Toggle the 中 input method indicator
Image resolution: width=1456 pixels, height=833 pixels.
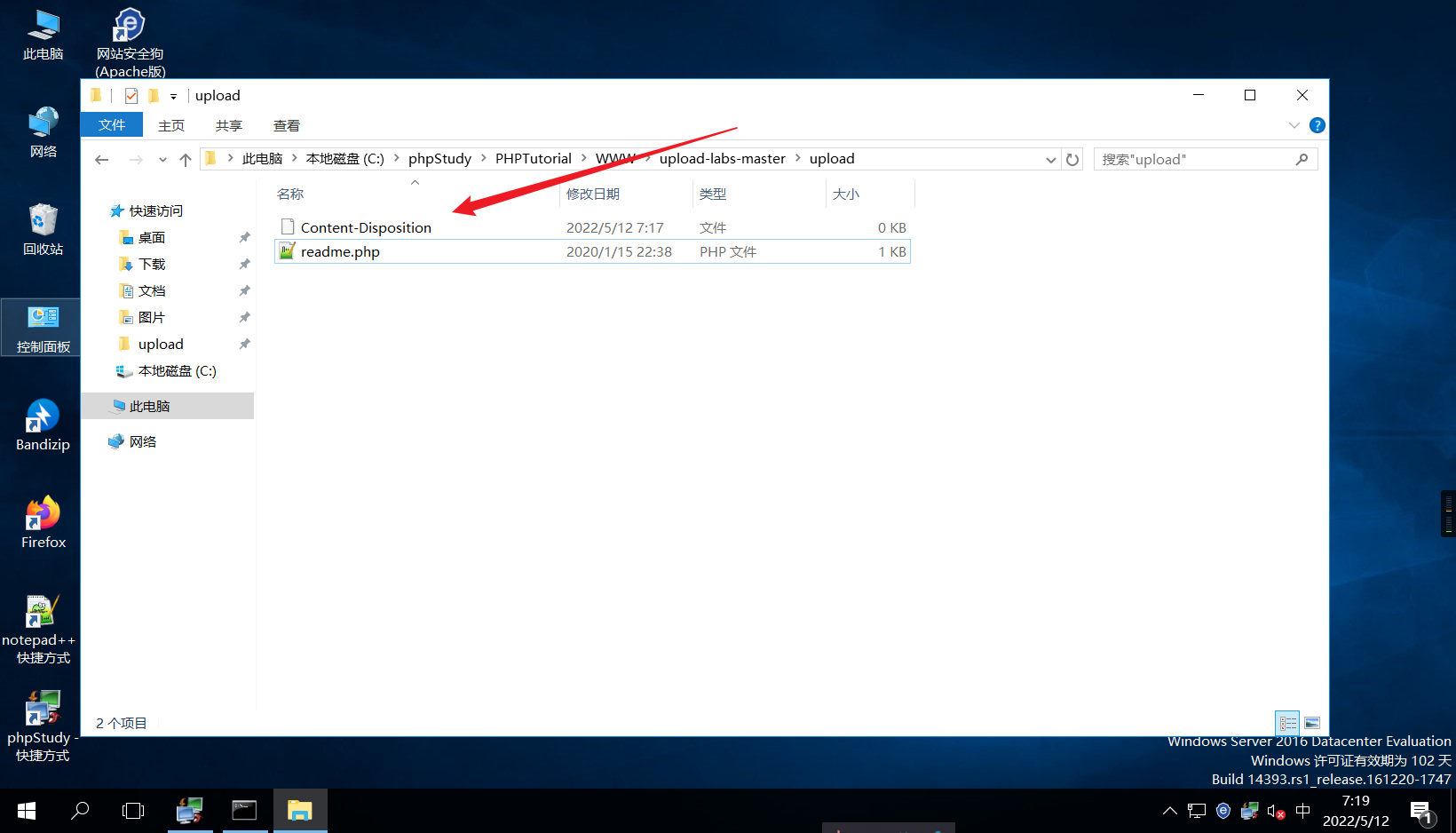pyautogui.click(x=1303, y=811)
